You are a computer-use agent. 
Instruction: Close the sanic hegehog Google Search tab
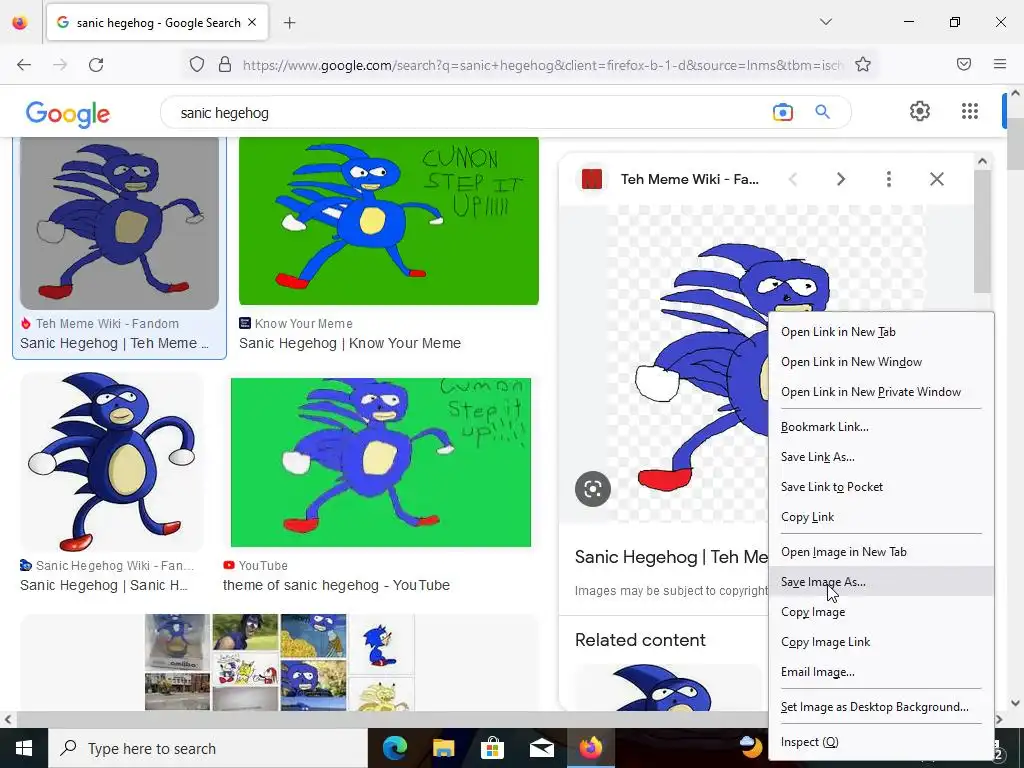click(x=252, y=22)
